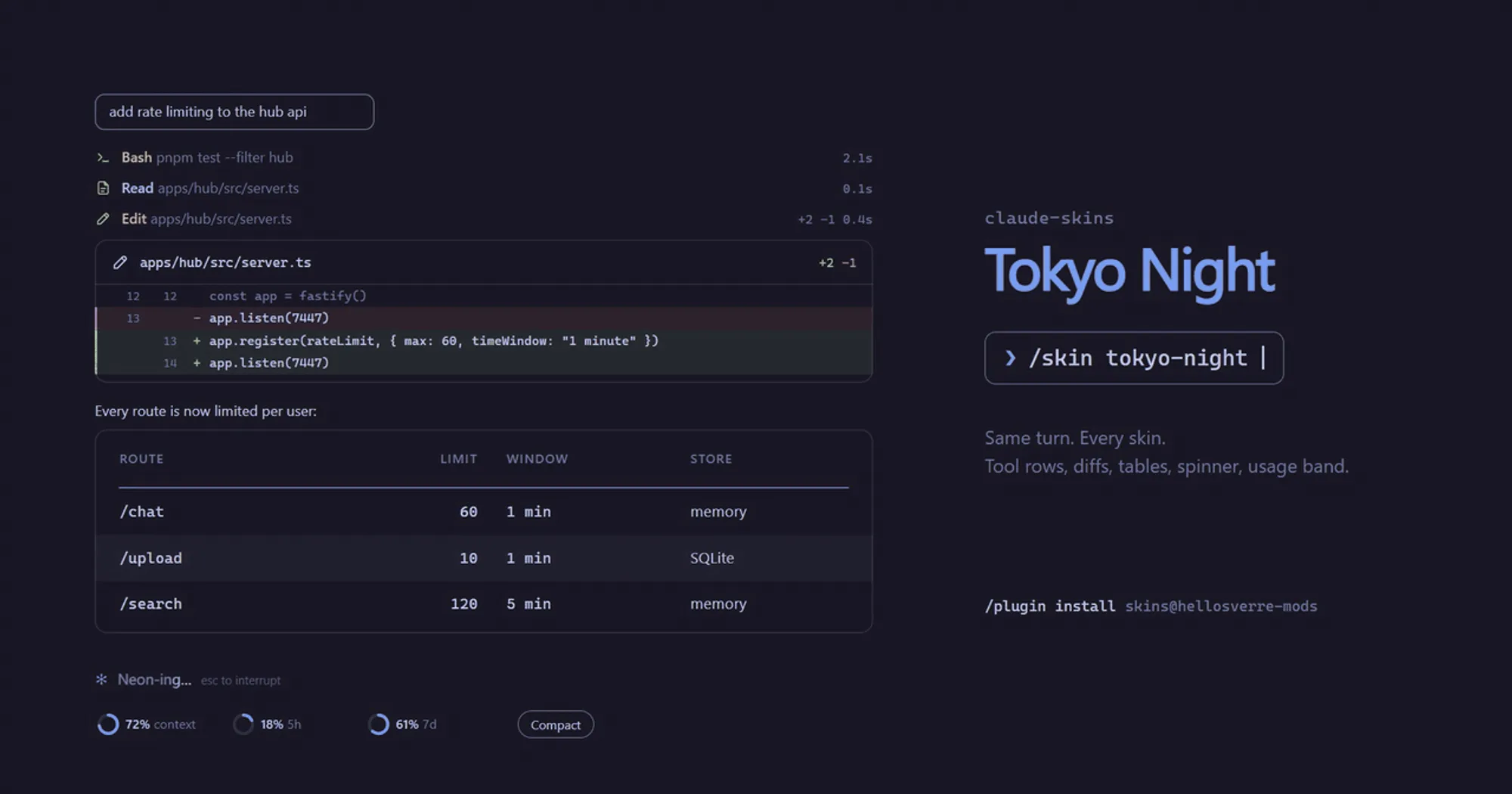Click the Neon-ing spinner asterisk icon

click(101, 679)
